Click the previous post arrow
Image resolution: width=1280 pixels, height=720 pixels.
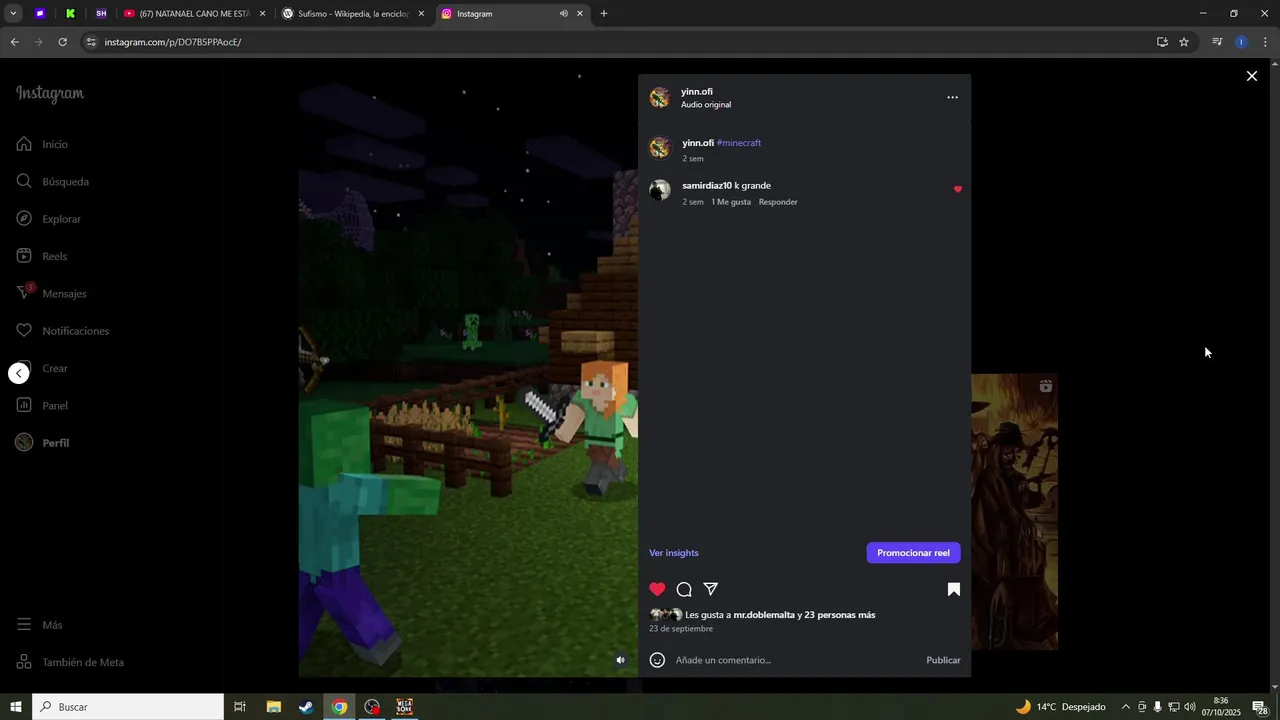(19, 373)
